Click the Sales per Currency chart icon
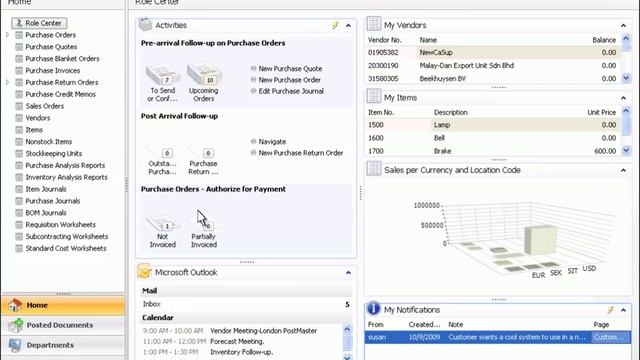Image resolution: width=640 pixels, height=360 pixels. 373,169
